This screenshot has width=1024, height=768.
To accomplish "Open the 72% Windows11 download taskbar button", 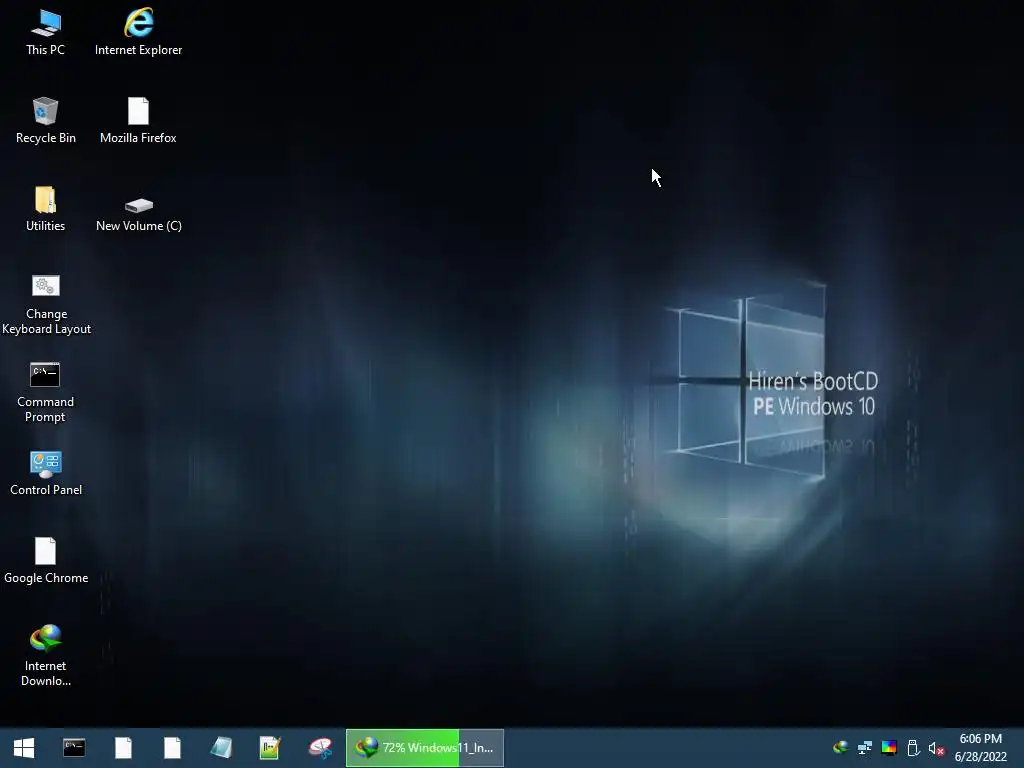I will pyautogui.click(x=424, y=748).
